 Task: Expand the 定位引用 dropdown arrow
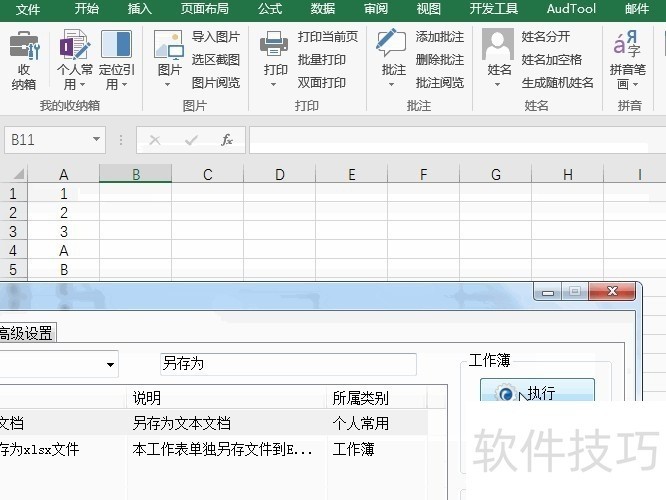point(124,85)
